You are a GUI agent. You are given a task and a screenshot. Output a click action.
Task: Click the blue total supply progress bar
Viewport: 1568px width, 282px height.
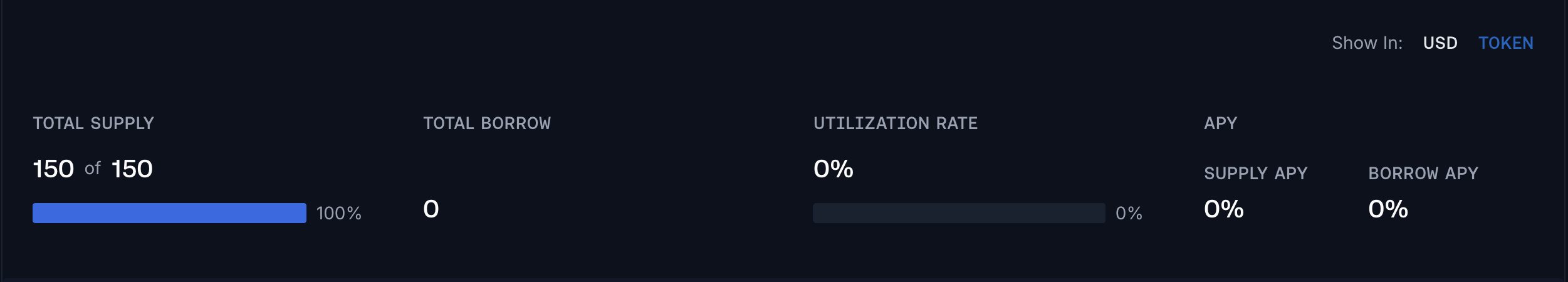169,213
